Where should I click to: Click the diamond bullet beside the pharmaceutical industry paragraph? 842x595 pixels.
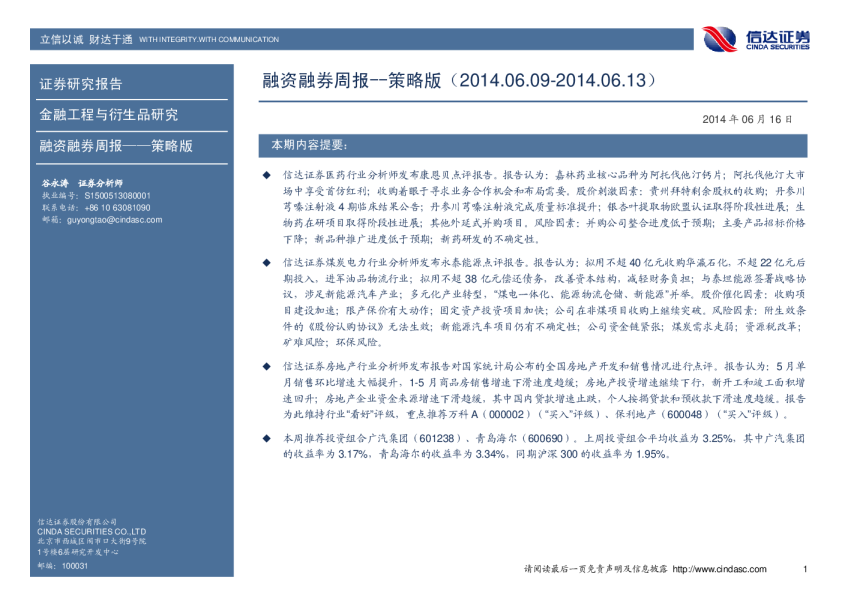[266, 173]
